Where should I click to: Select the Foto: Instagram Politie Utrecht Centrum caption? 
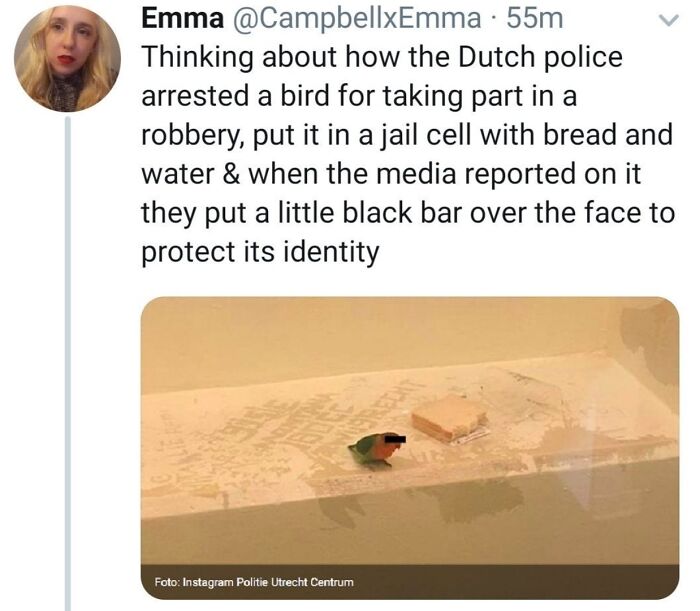[x=254, y=582]
